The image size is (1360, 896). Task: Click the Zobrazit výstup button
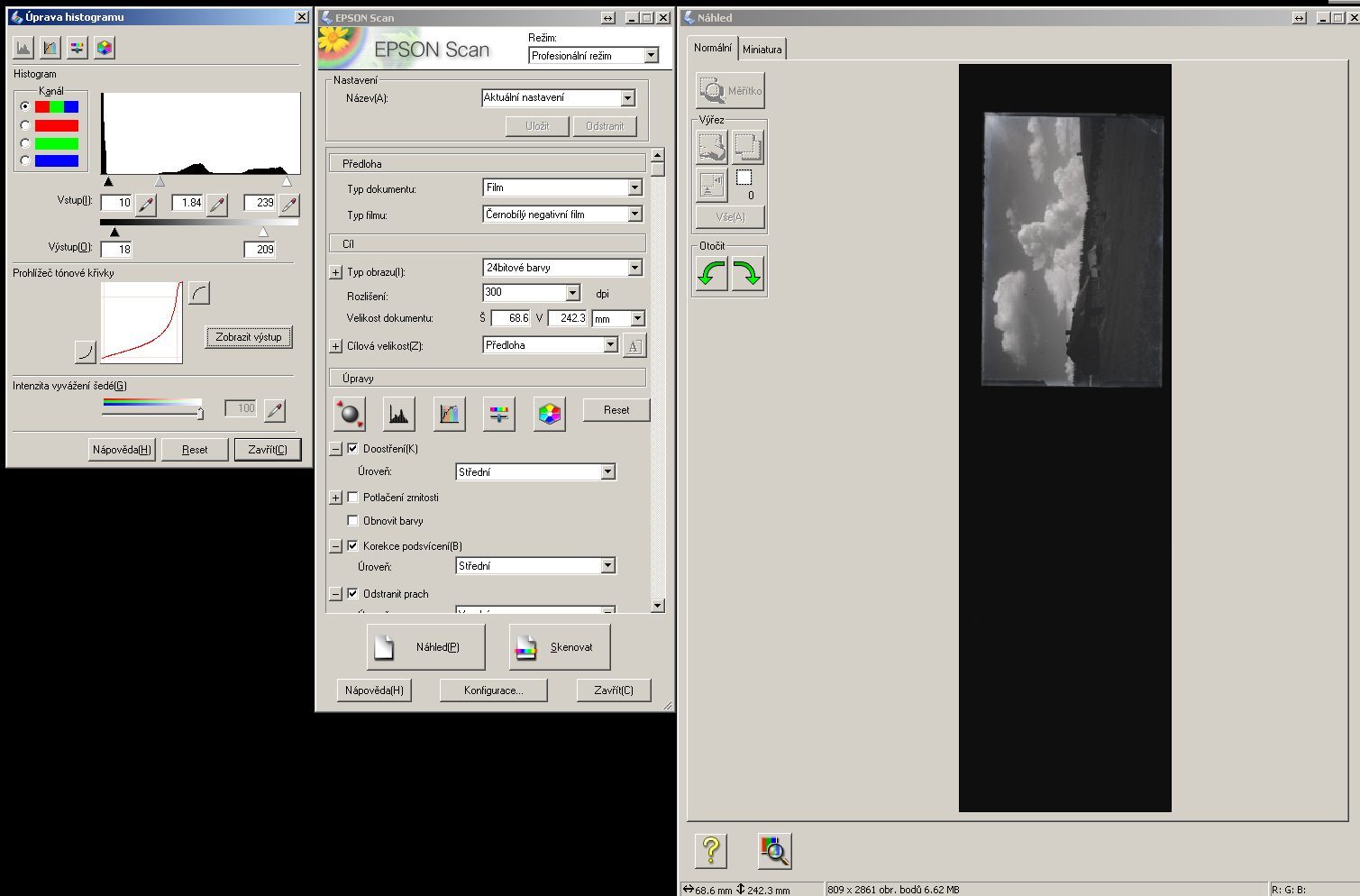[x=249, y=337]
